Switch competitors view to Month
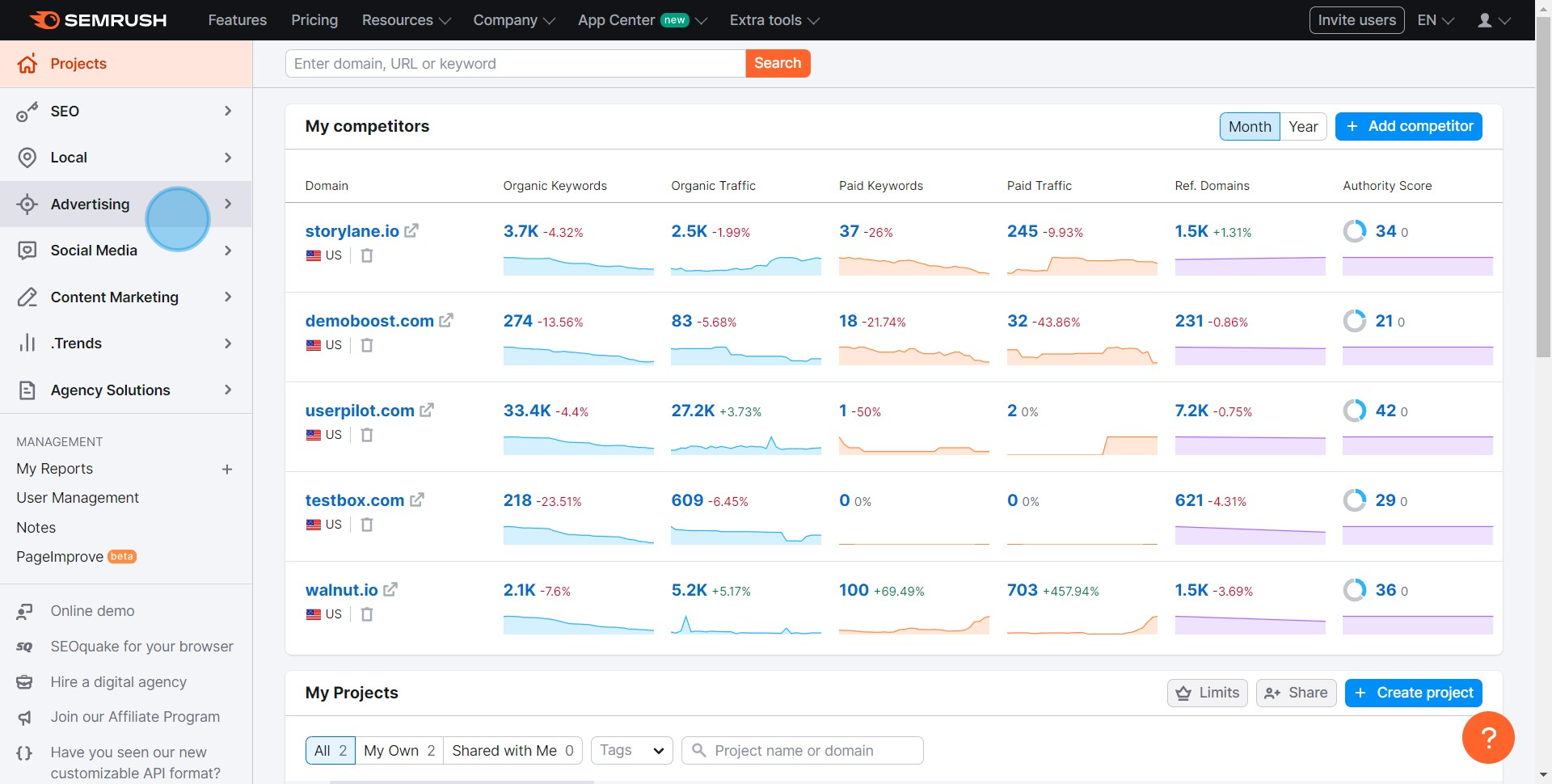This screenshot has height=784, width=1552. point(1250,127)
